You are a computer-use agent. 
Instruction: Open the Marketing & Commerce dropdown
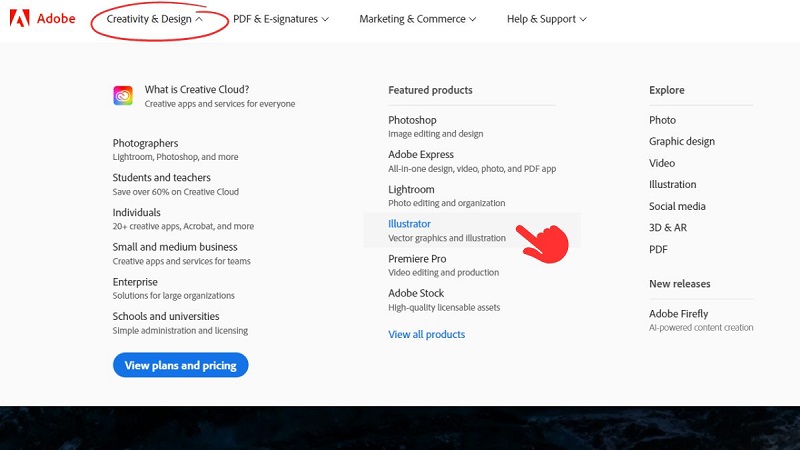tap(417, 19)
